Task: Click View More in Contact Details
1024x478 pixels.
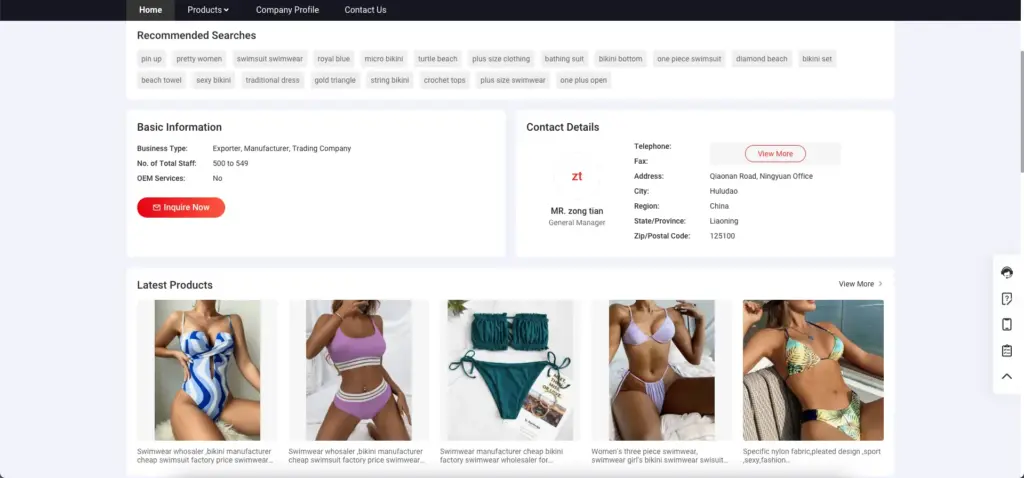Action: tap(775, 153)
